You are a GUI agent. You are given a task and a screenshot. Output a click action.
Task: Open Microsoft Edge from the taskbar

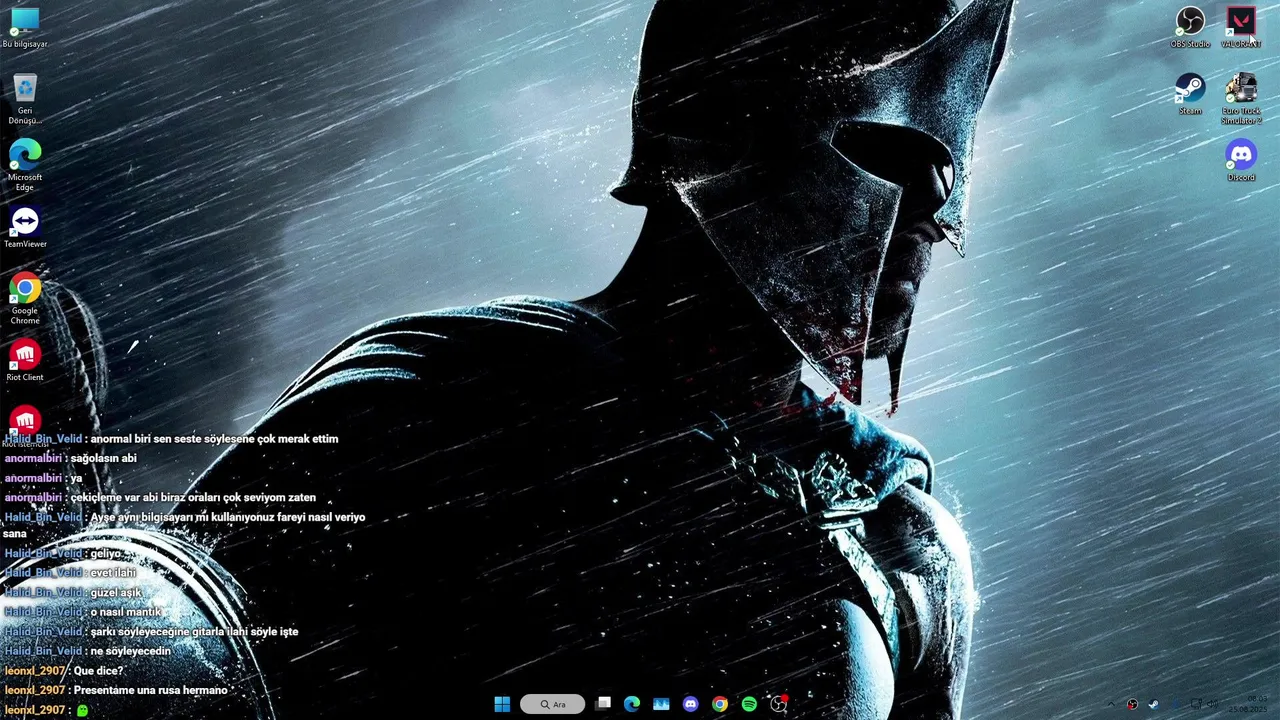click(x=632, y=704)
